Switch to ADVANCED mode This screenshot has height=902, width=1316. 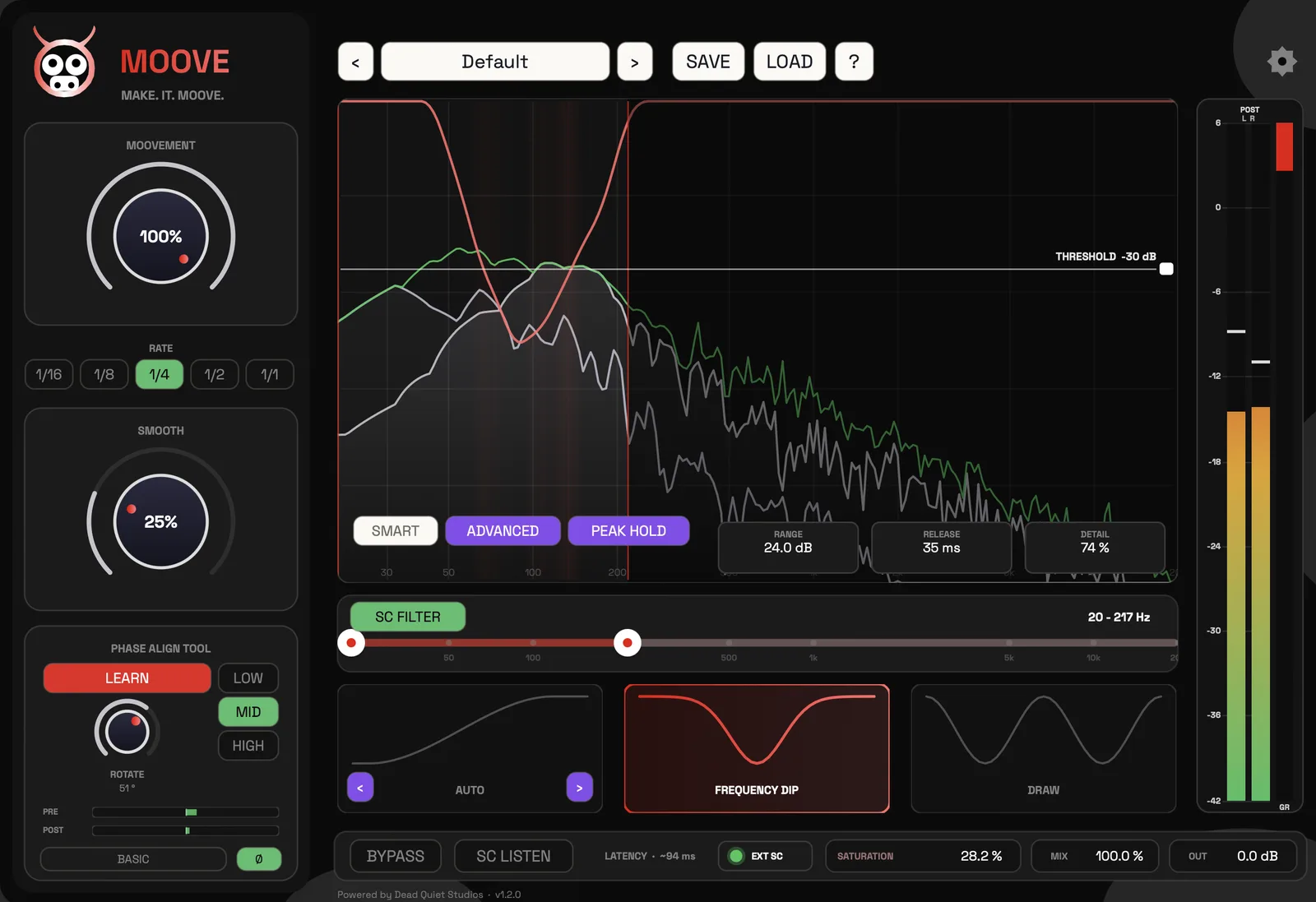(503, 531)
